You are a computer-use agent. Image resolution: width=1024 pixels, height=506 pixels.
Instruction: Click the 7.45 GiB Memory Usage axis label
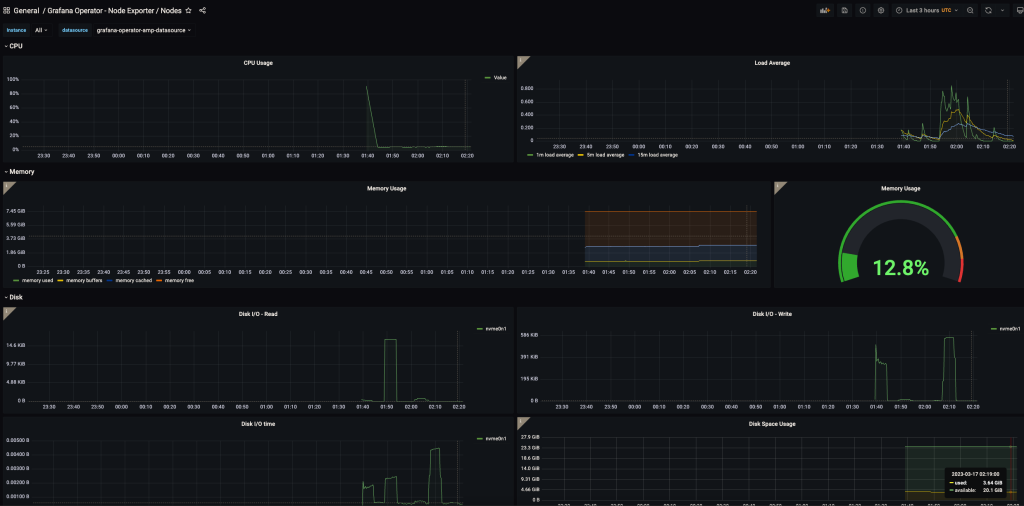click(16, 211)
